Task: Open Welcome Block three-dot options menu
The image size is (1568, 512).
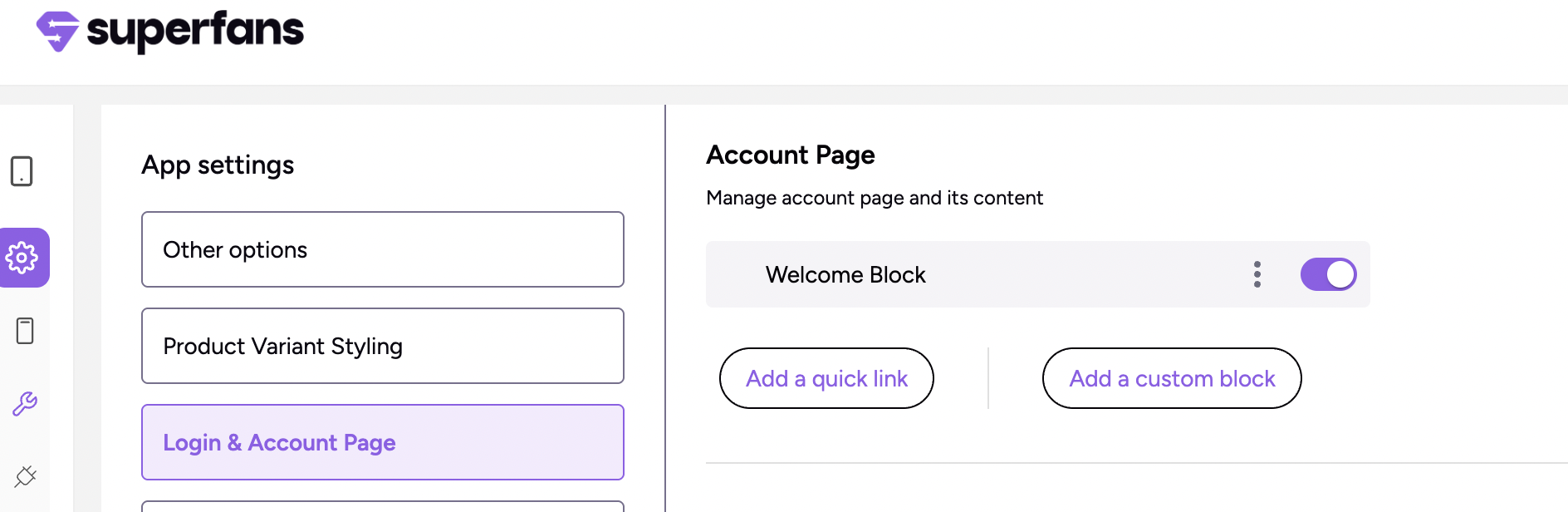Action: click(1257, 274)
